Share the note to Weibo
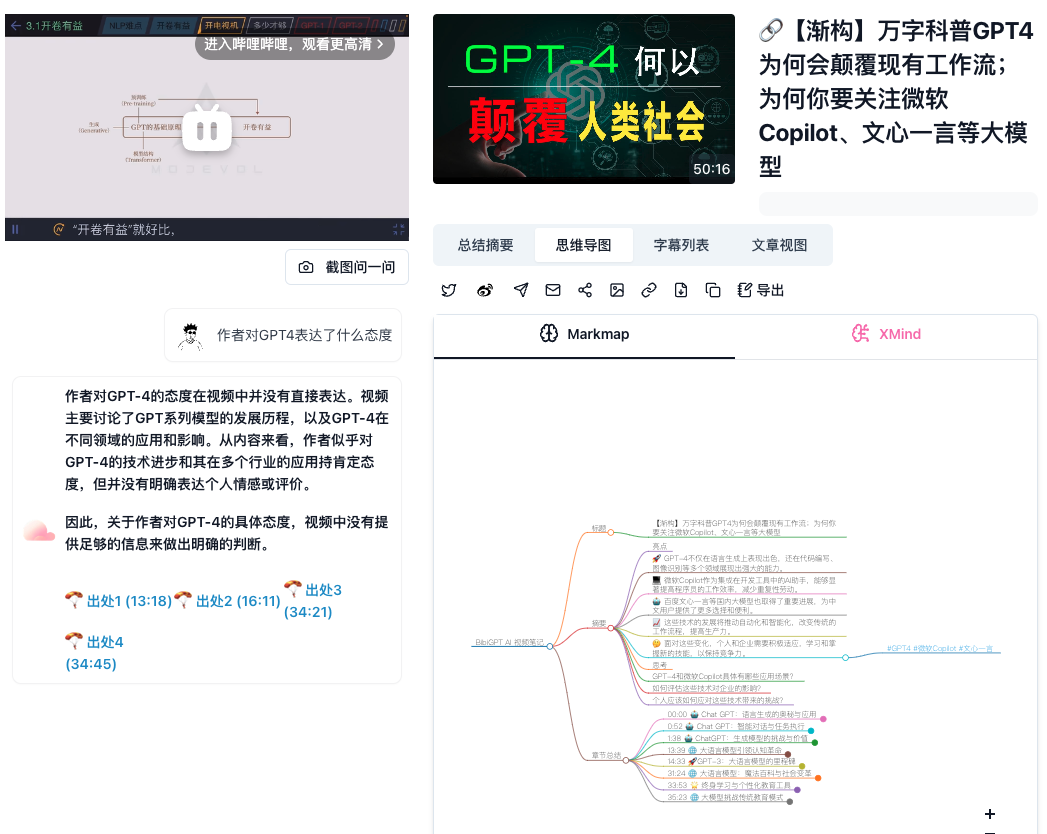 pyautogui.click(x=484, y=290)
